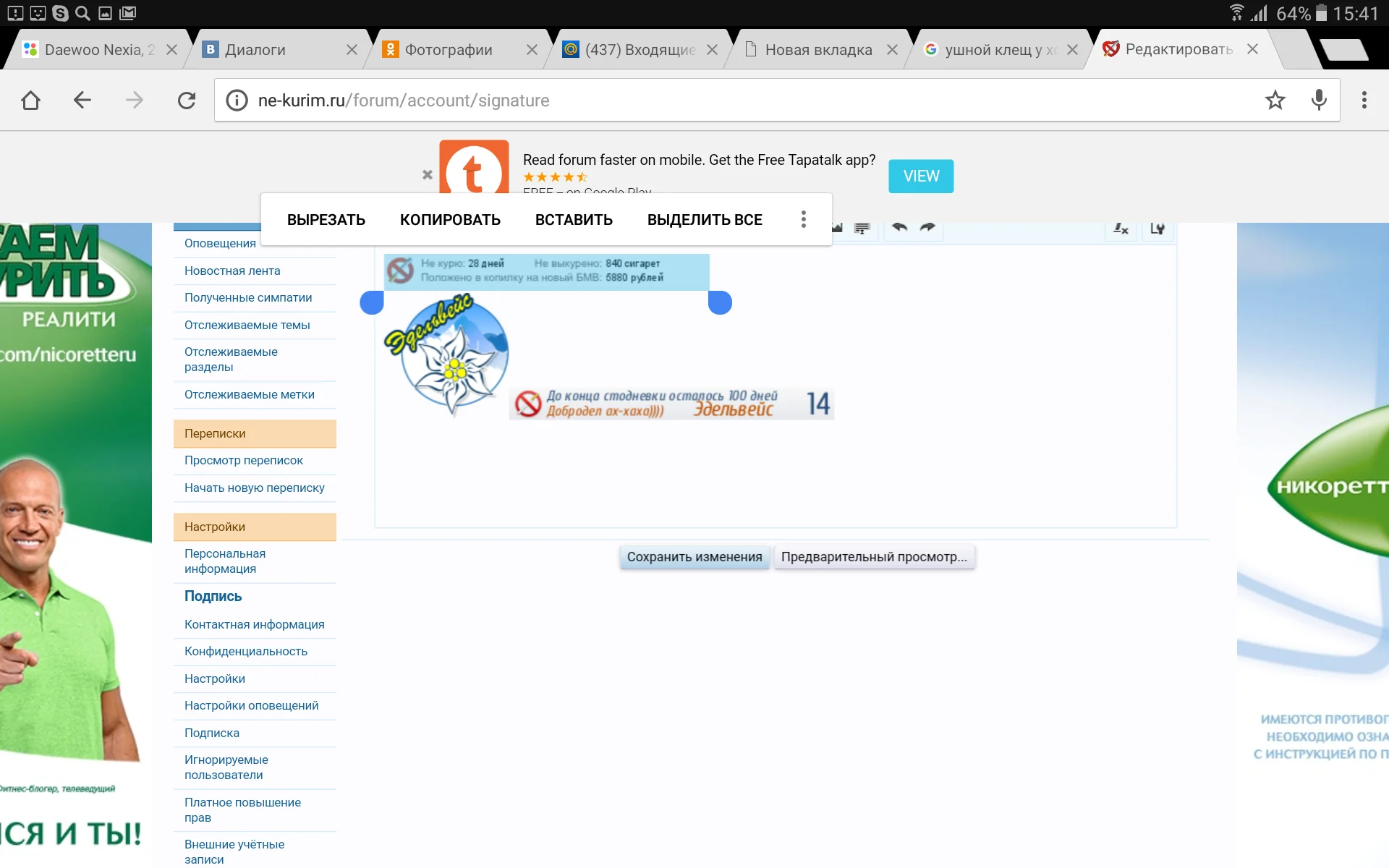Screen dimensions: 1389x868
Task: Dismiss the Tapatalk banner
Action: pos(427,174)
